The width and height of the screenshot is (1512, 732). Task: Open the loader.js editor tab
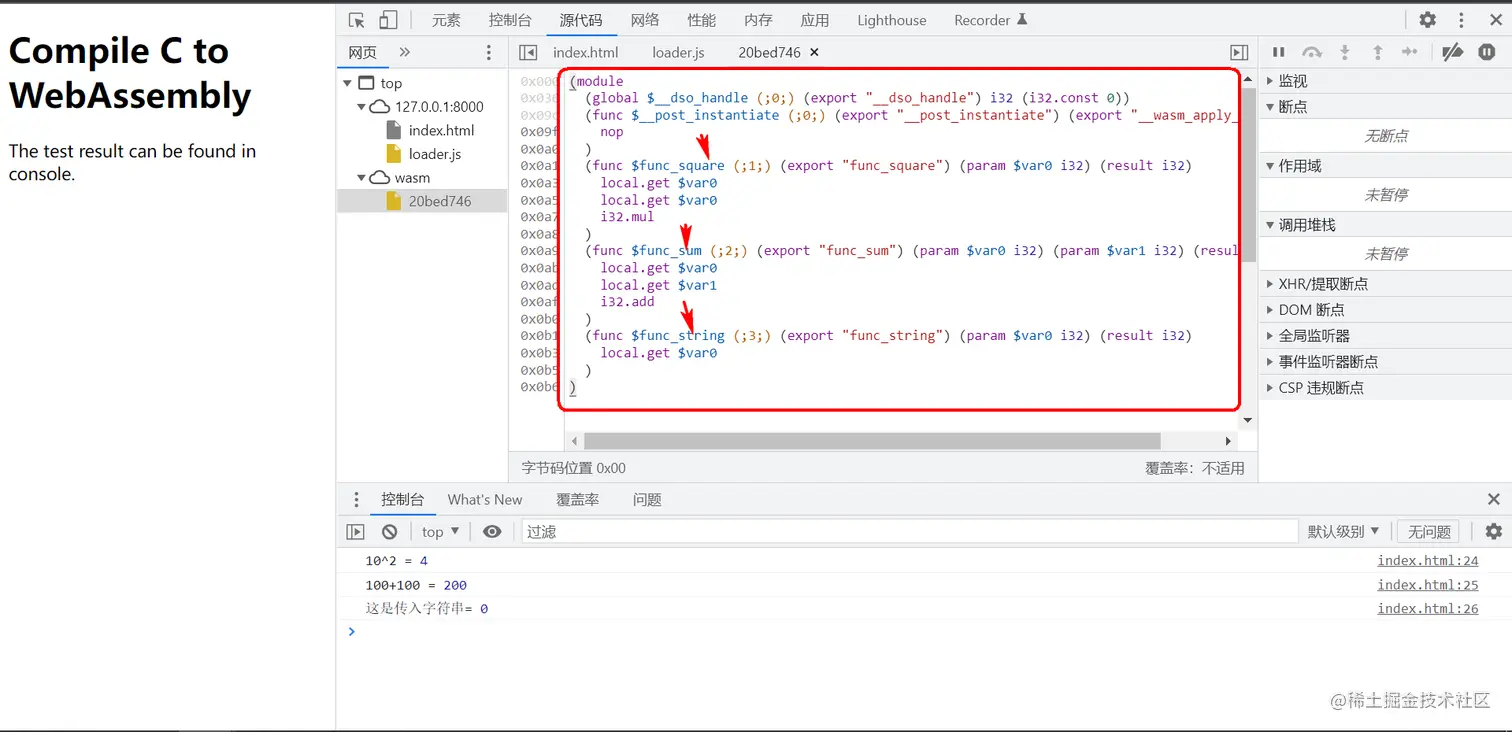click(x=678, y=53)
